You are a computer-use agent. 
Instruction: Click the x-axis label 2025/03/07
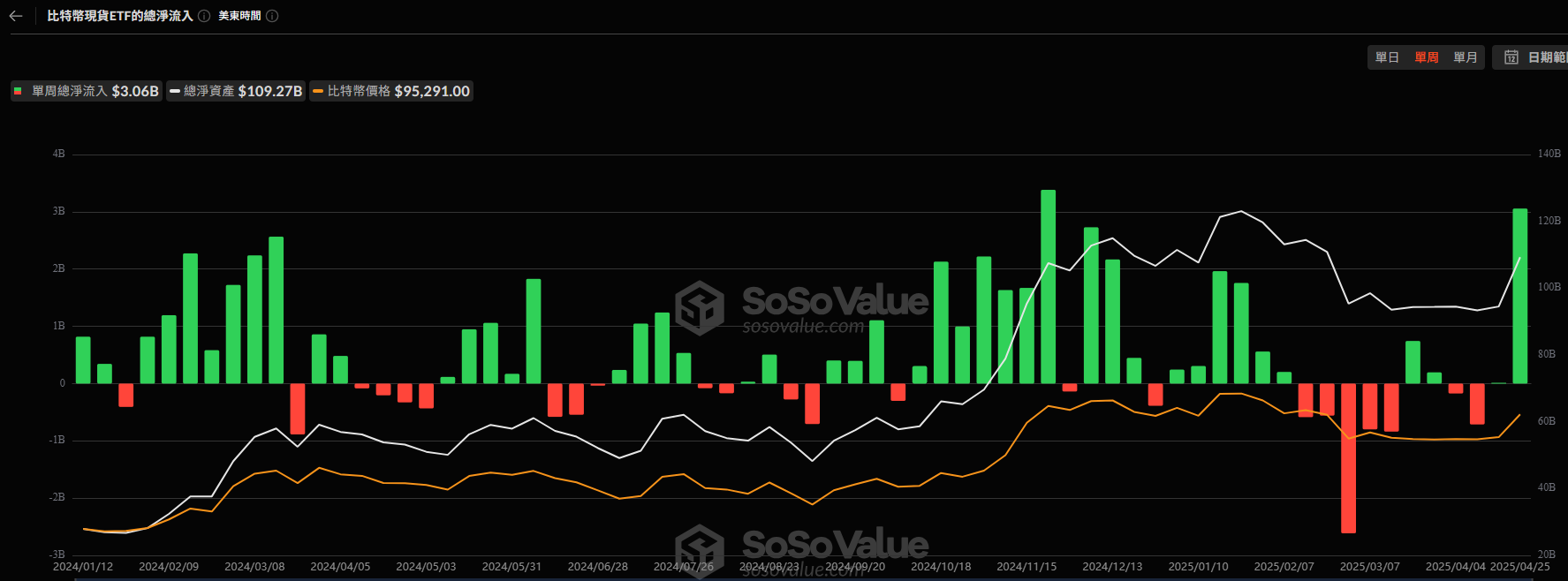[1369, 567]
